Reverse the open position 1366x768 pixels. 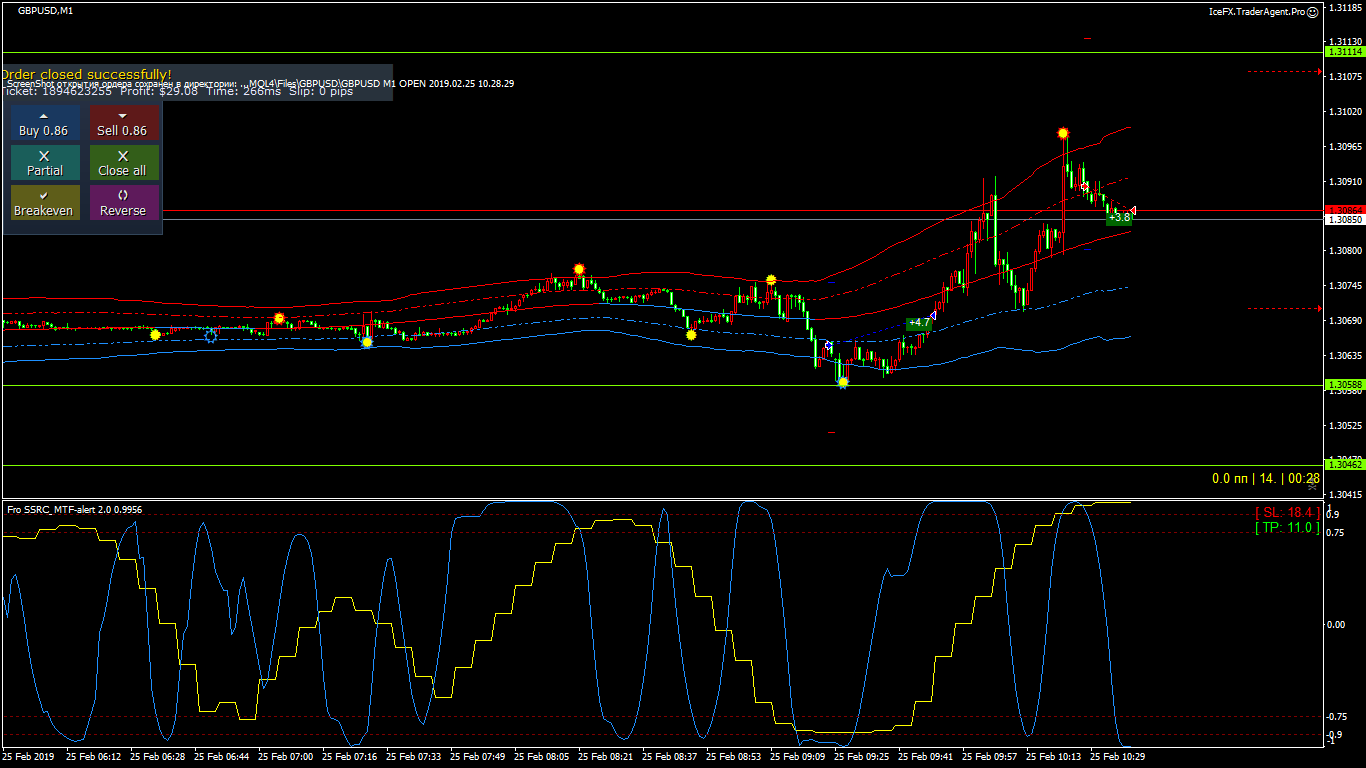(124, 203)
